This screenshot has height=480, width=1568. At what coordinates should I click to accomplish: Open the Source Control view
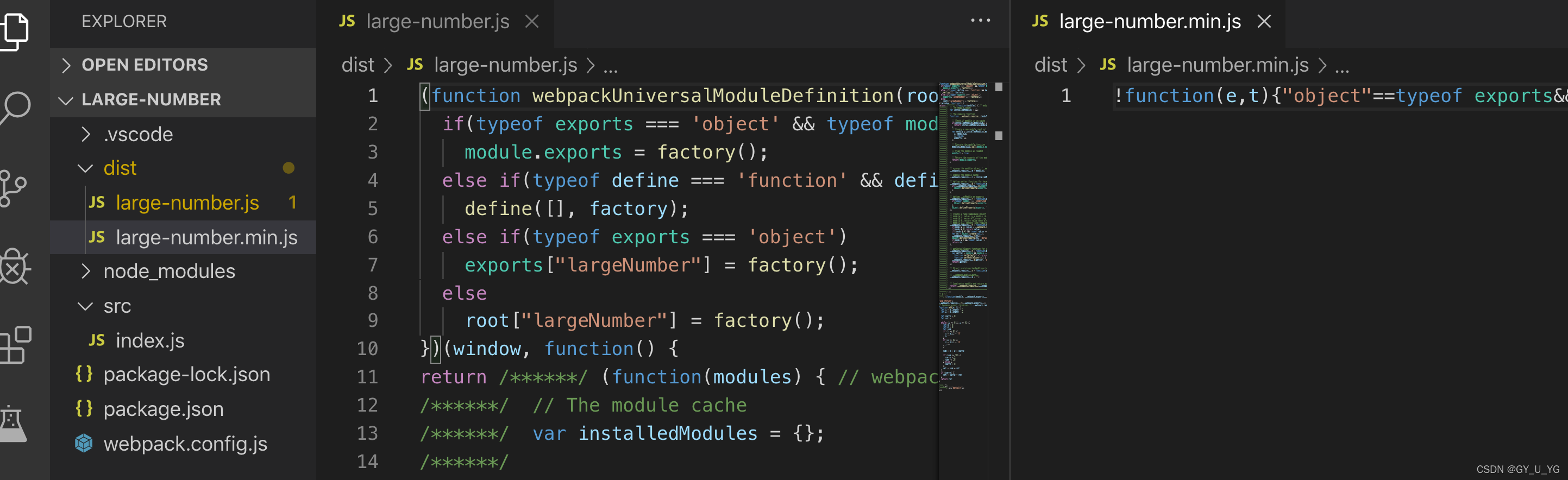(14, 188)
